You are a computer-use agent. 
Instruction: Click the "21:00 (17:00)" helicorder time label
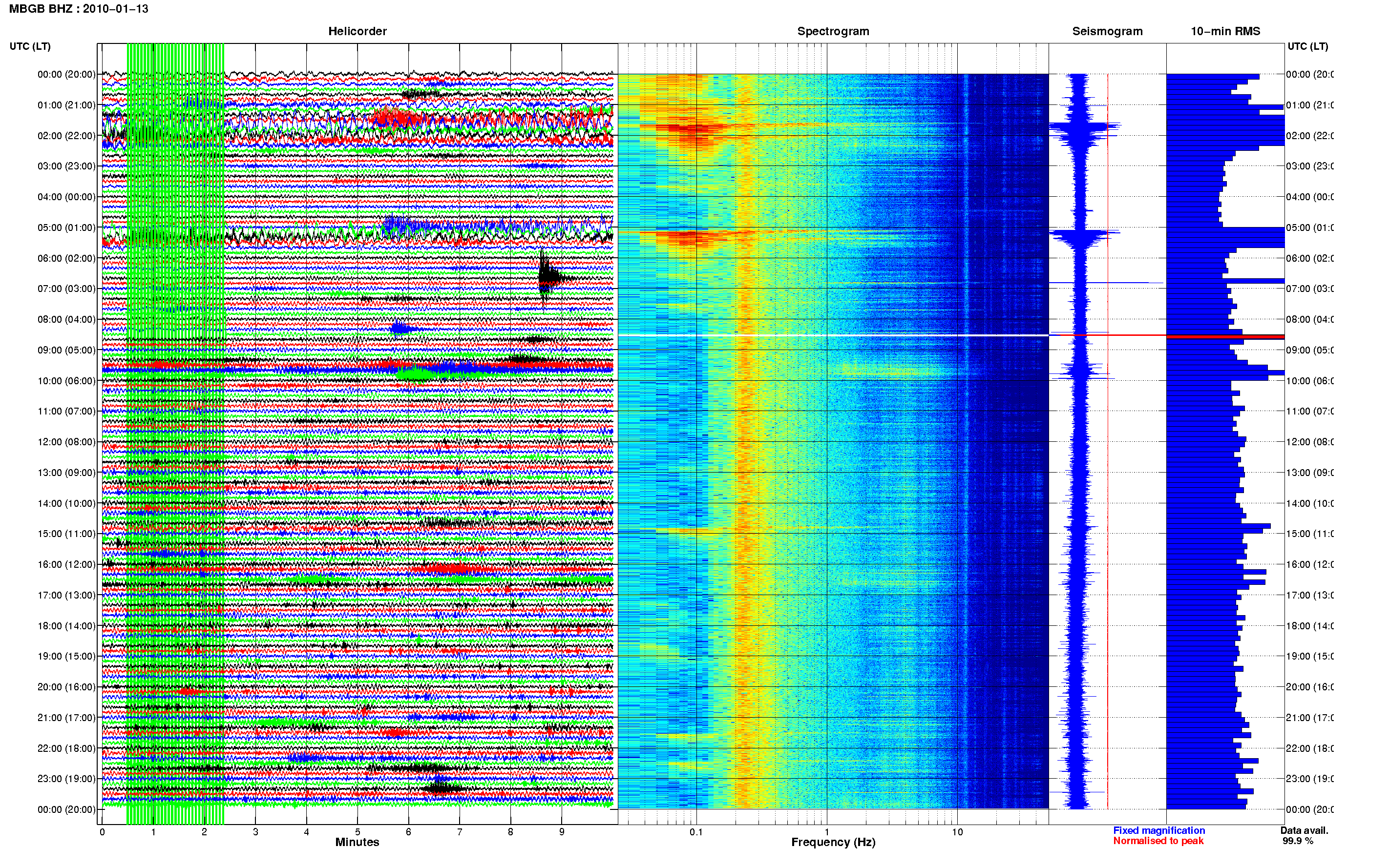click(x=66, y=718)
